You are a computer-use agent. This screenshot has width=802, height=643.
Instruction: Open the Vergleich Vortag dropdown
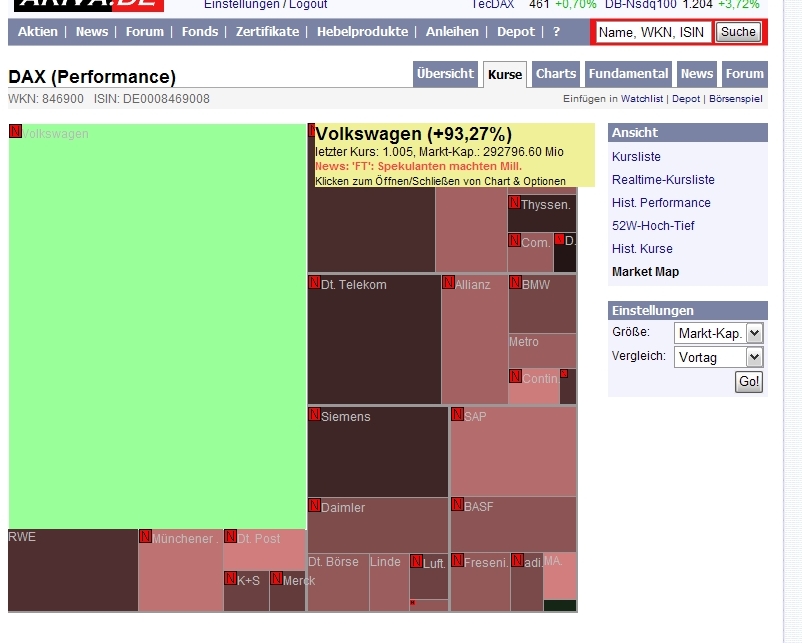tap(719, 357)
